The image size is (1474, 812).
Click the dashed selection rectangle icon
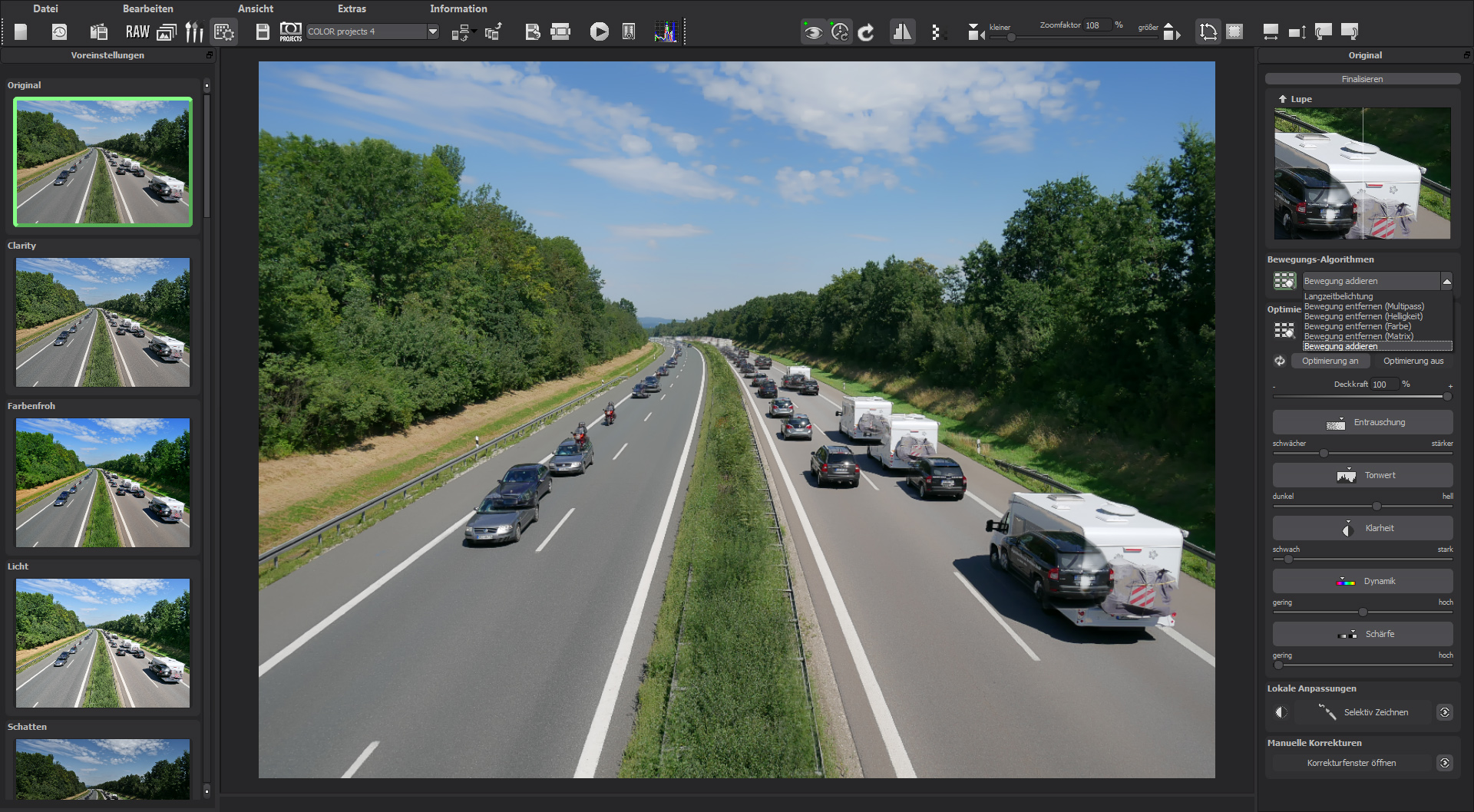(1234, 32)
